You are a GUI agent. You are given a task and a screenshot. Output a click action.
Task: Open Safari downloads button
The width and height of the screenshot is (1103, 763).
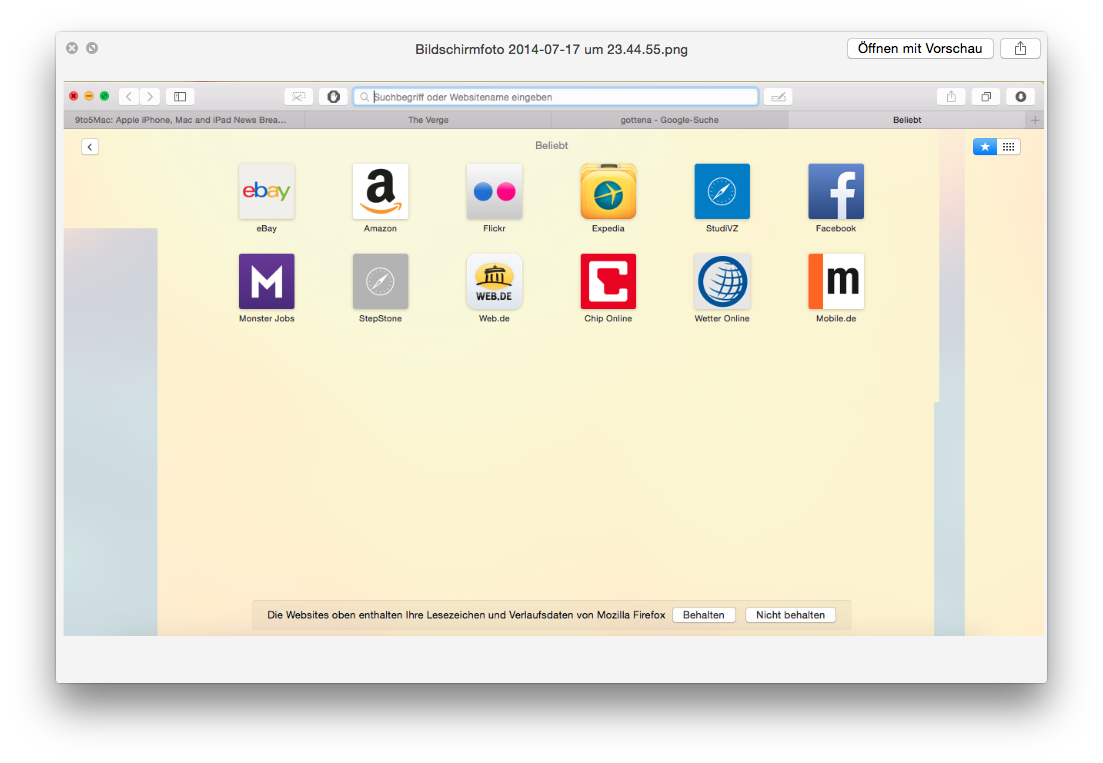[x=1021, y=96]
